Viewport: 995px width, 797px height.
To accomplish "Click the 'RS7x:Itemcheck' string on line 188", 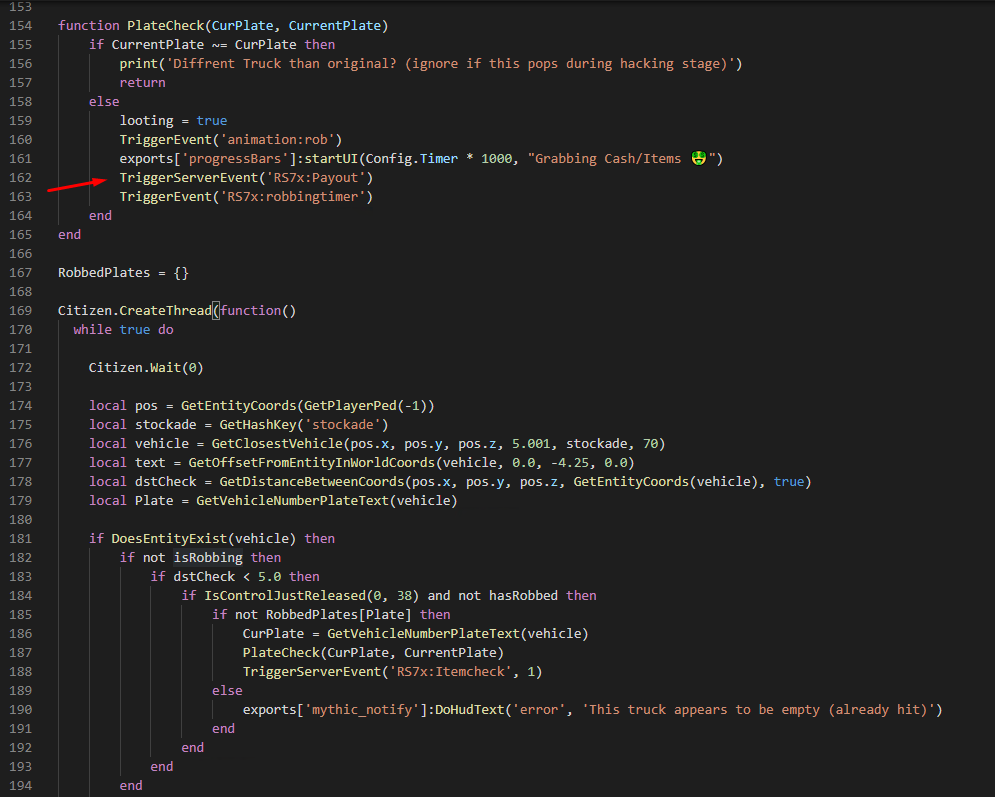I will (x=450, y=672).
